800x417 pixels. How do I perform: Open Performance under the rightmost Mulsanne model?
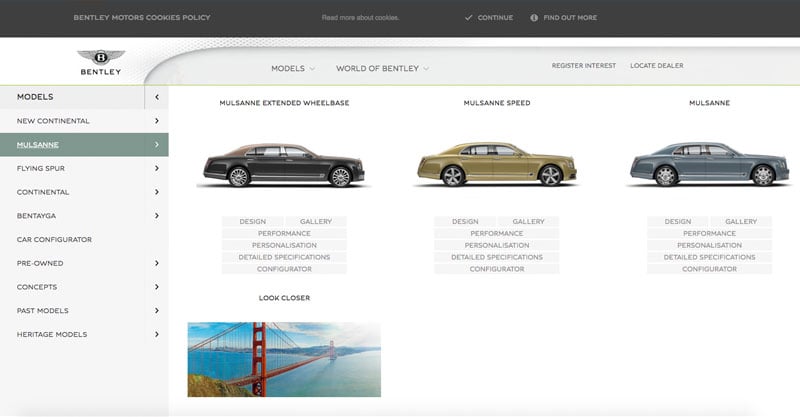pyautogui.click(x=710, y=233)
